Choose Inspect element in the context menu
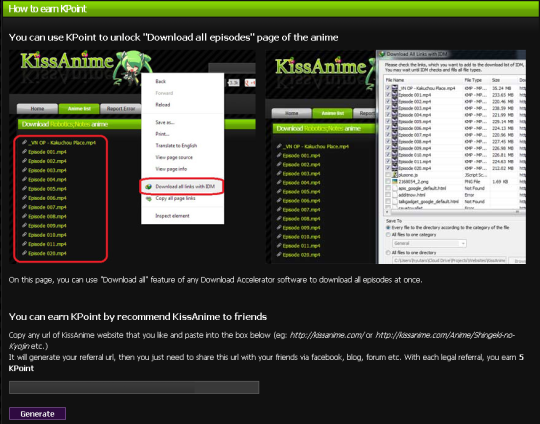The width and height of the screenshot is (540, 424). tap(172, 216)
